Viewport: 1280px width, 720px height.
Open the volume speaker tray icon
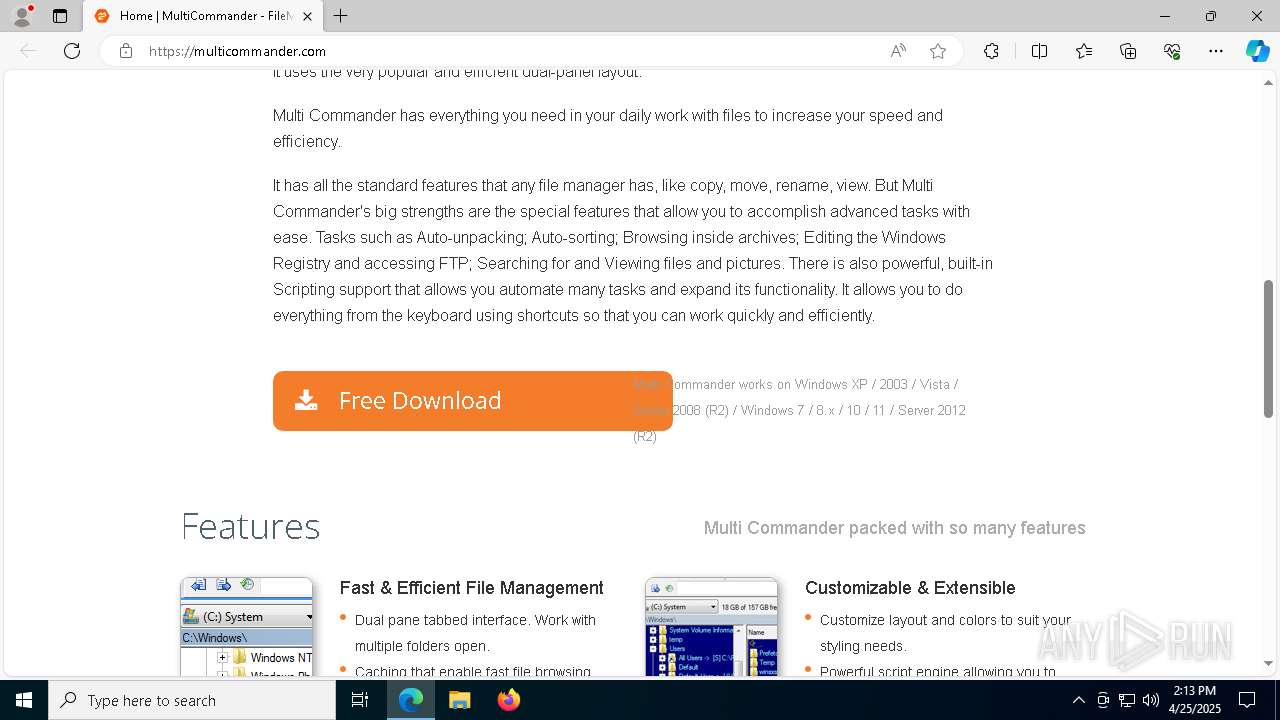tap(1150, 700)
